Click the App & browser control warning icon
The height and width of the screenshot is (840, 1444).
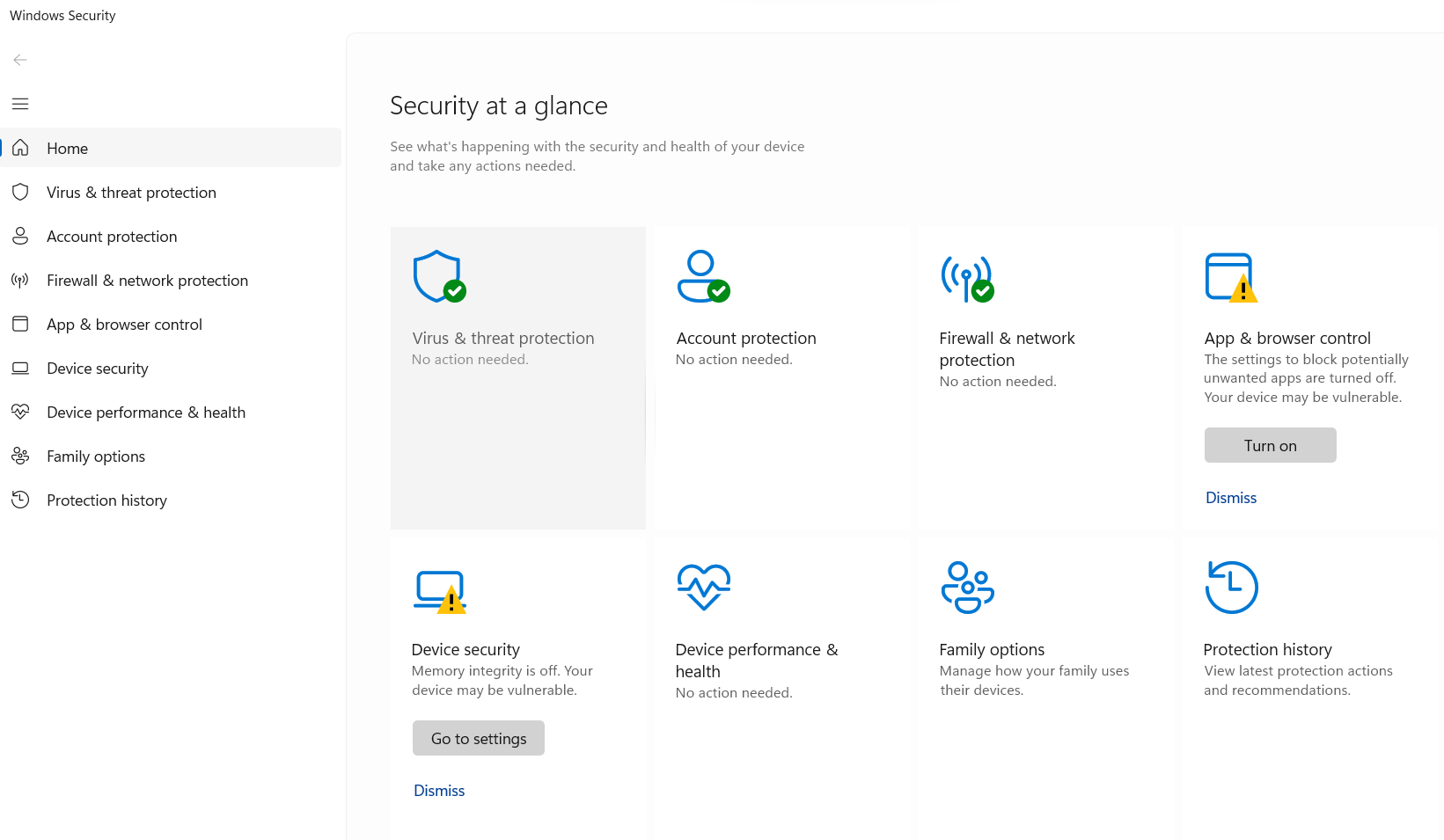pos(1231,278)
